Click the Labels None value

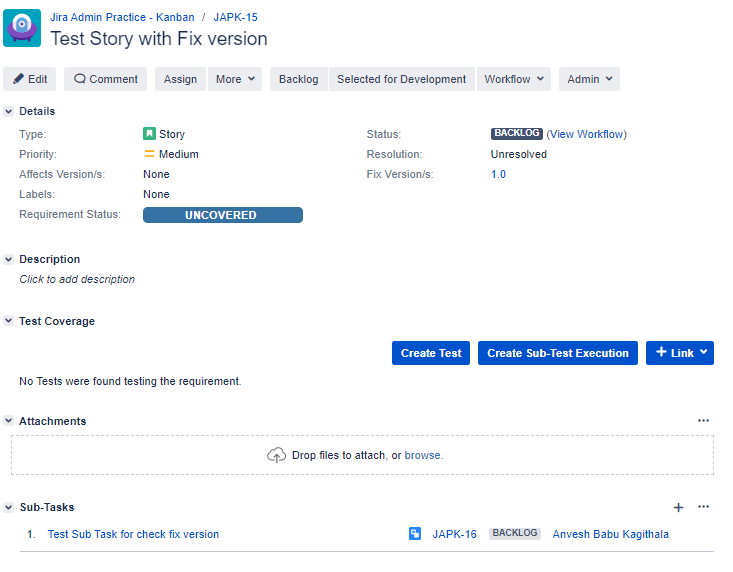156,194
